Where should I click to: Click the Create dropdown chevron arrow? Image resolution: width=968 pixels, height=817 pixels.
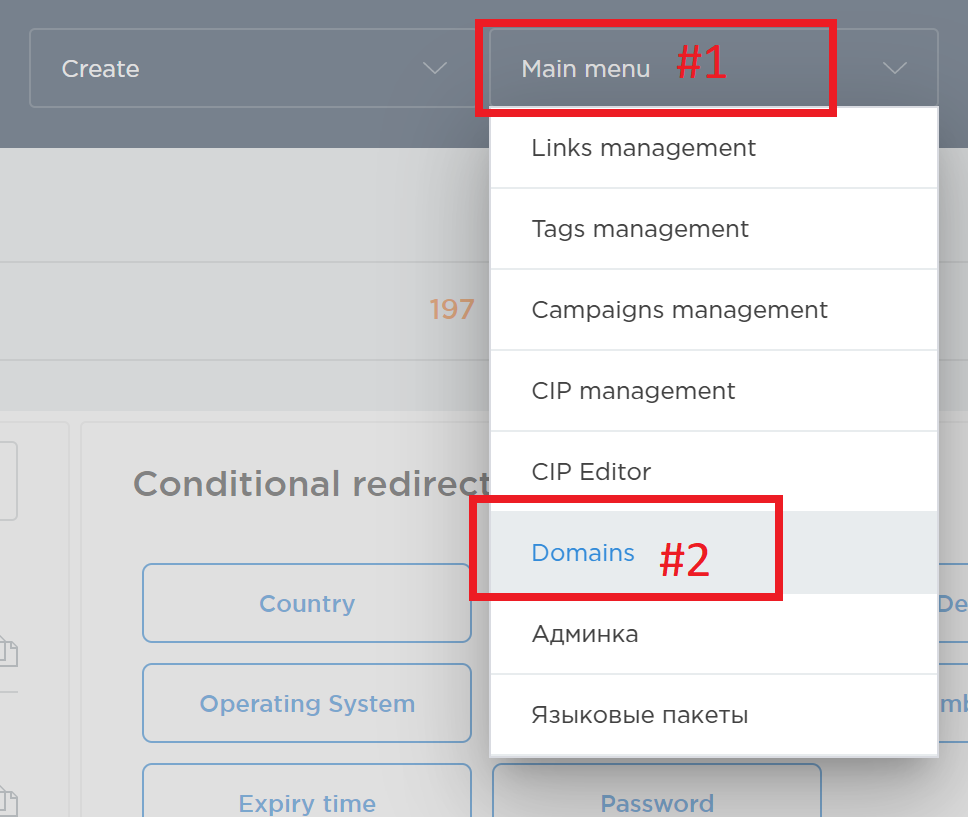click(x=435, y=68)
